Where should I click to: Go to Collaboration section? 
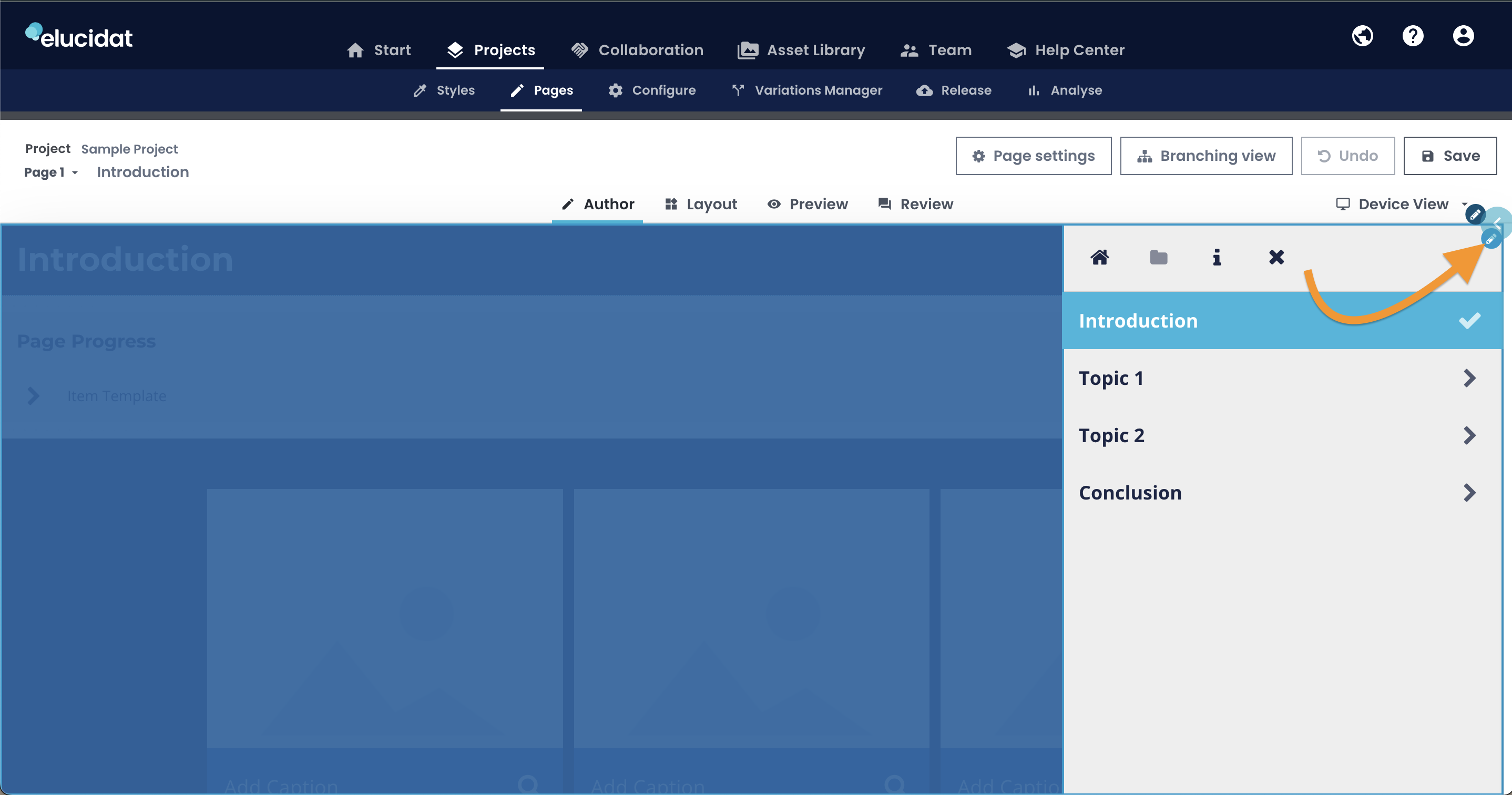(x=637, y=50)
